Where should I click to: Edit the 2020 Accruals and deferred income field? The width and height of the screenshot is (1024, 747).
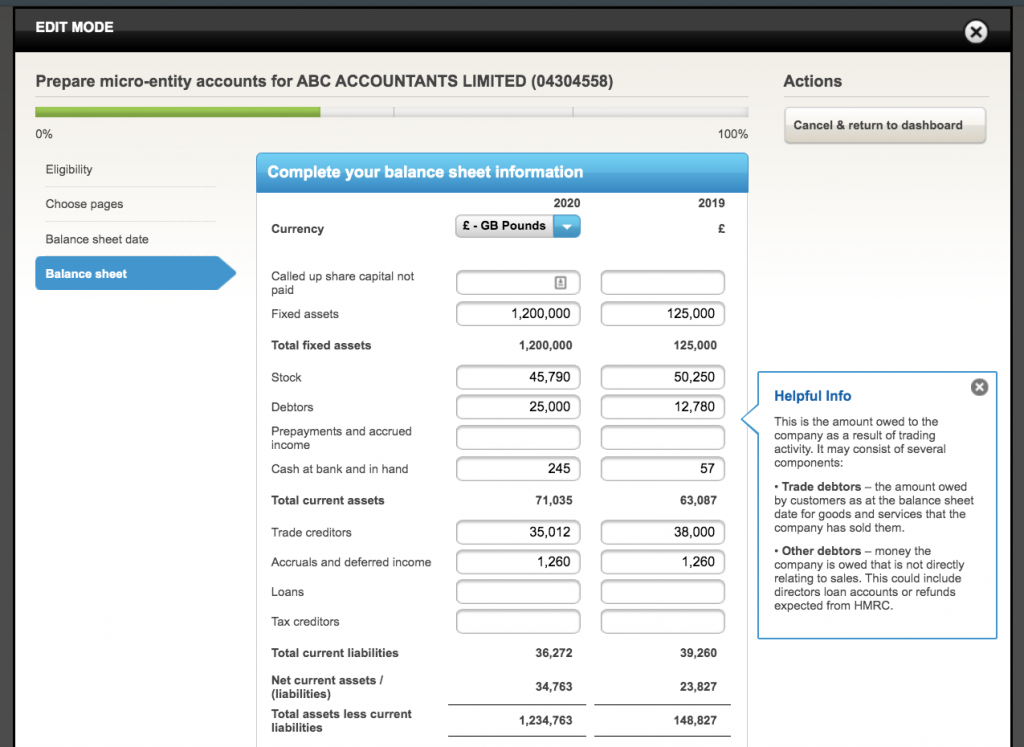coord(517,562)
